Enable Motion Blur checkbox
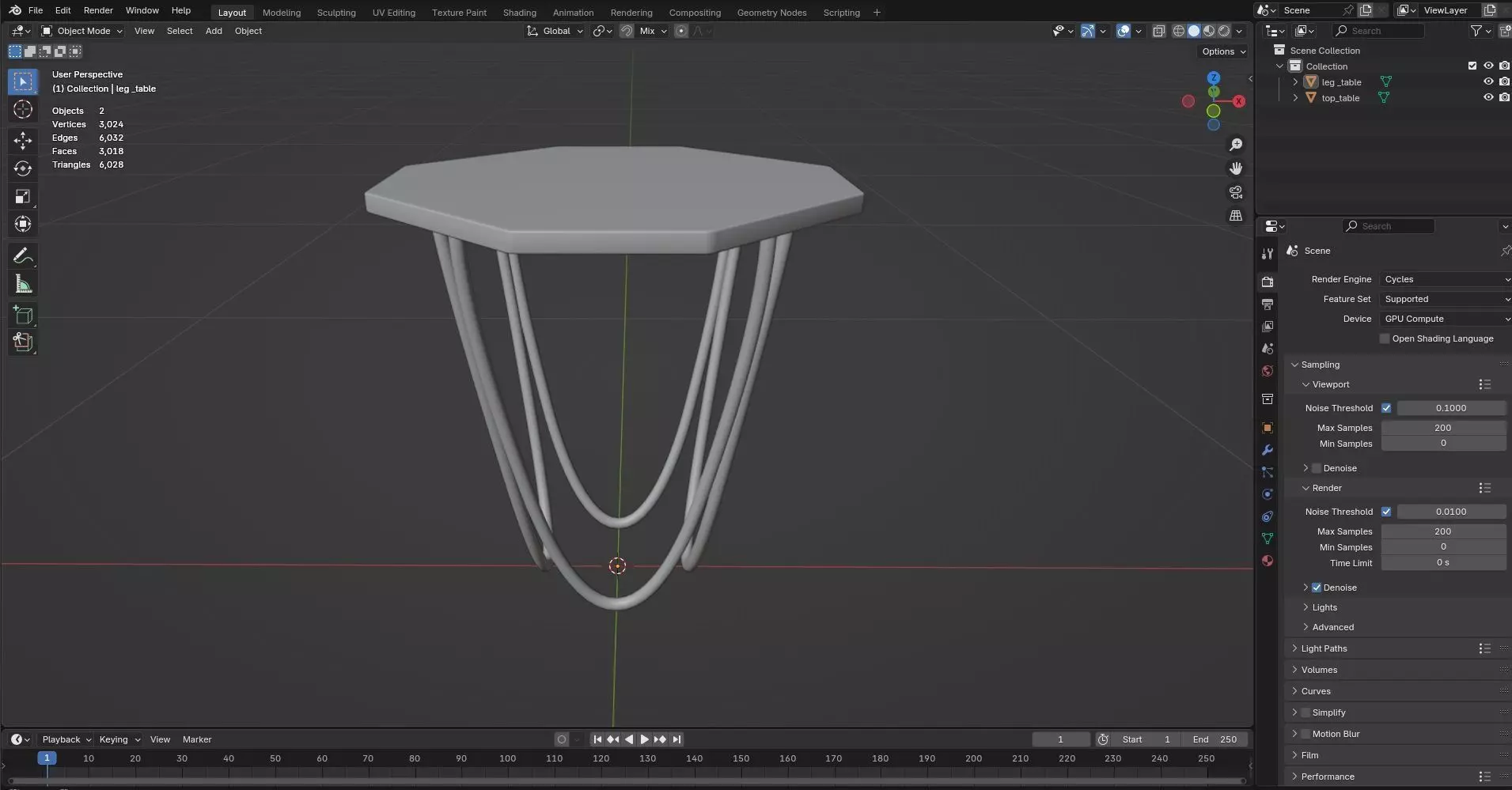The width and height of the screenshot is (1512, 790). [x=1305, y=734]
